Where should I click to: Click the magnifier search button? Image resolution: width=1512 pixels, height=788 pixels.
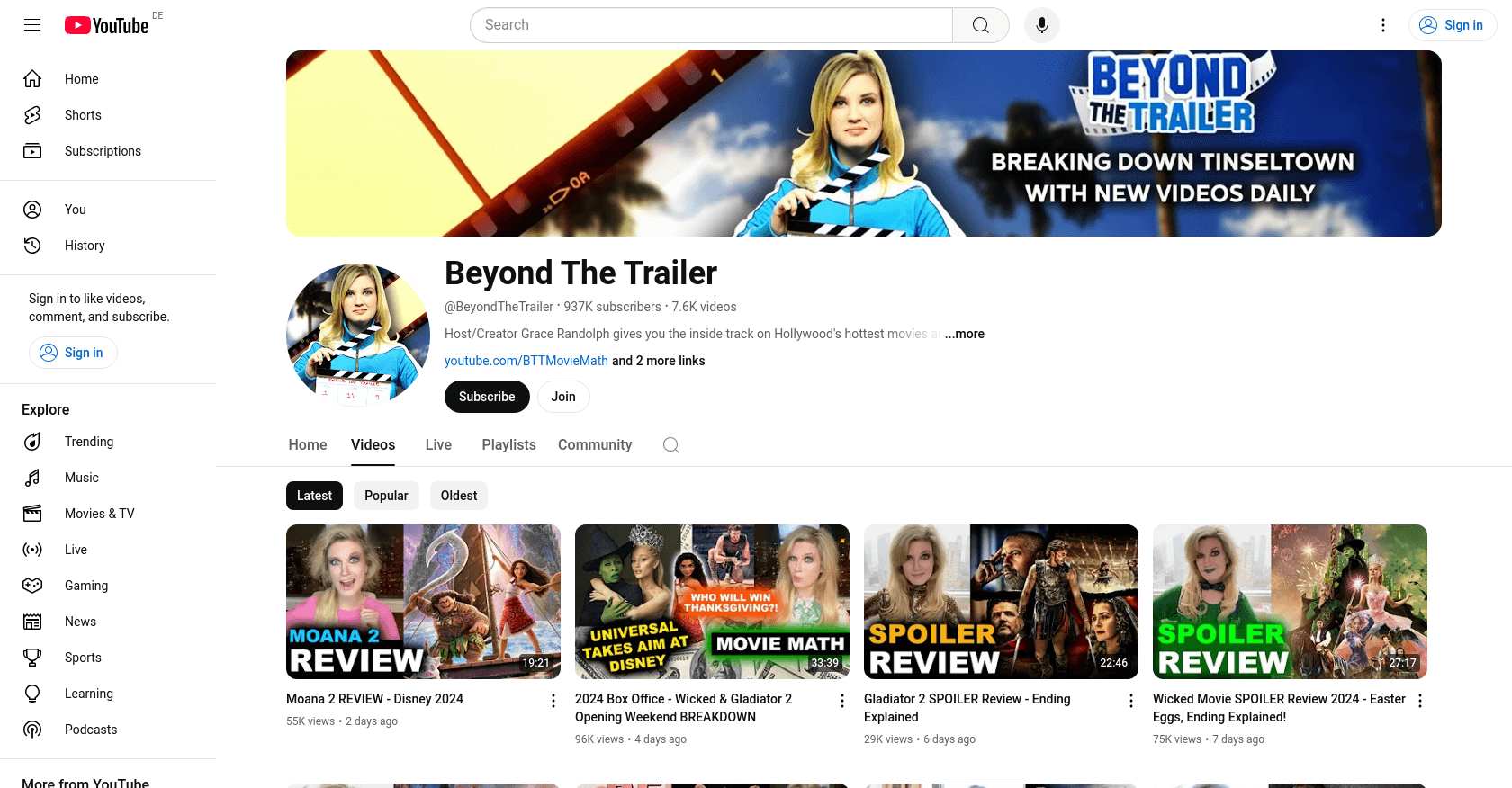click(980, 25)
